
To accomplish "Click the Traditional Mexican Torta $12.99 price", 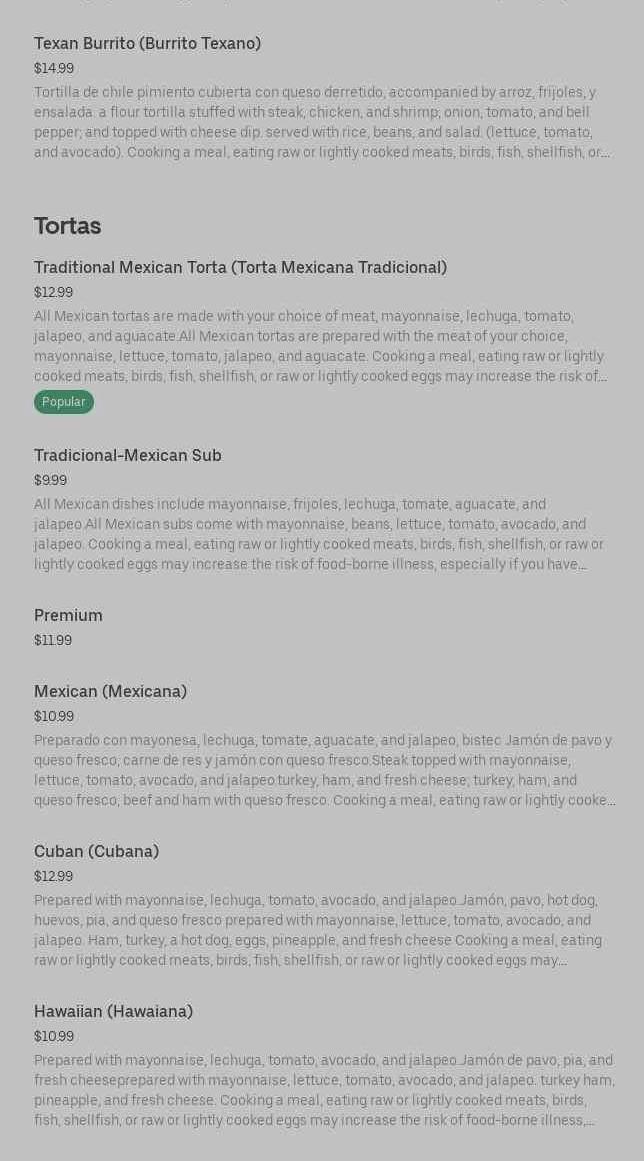I will (53, 292).
